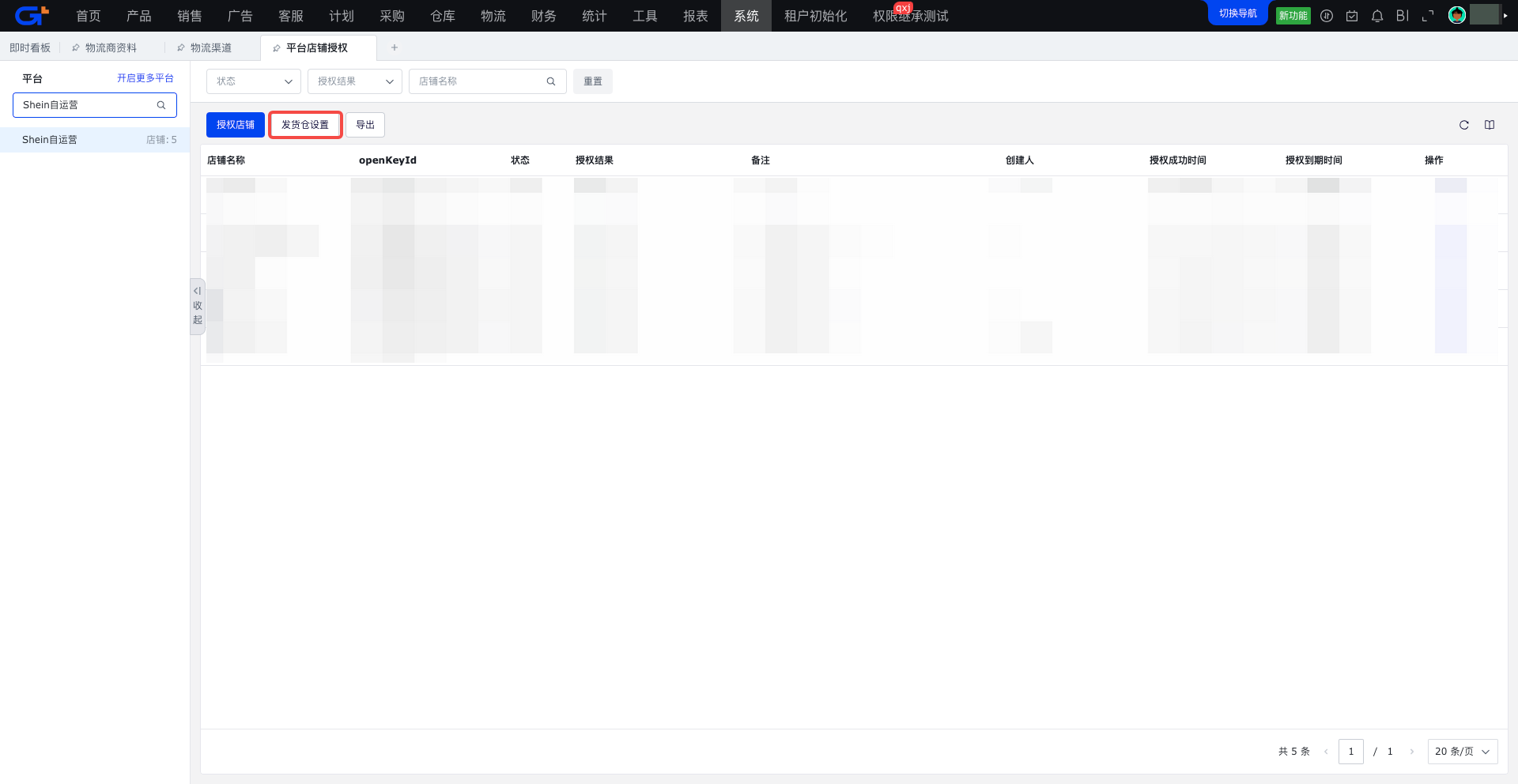Click the 创建人 column header
The width and height of the screenshot is (1518, 784).
click(x=1020, y=160)
